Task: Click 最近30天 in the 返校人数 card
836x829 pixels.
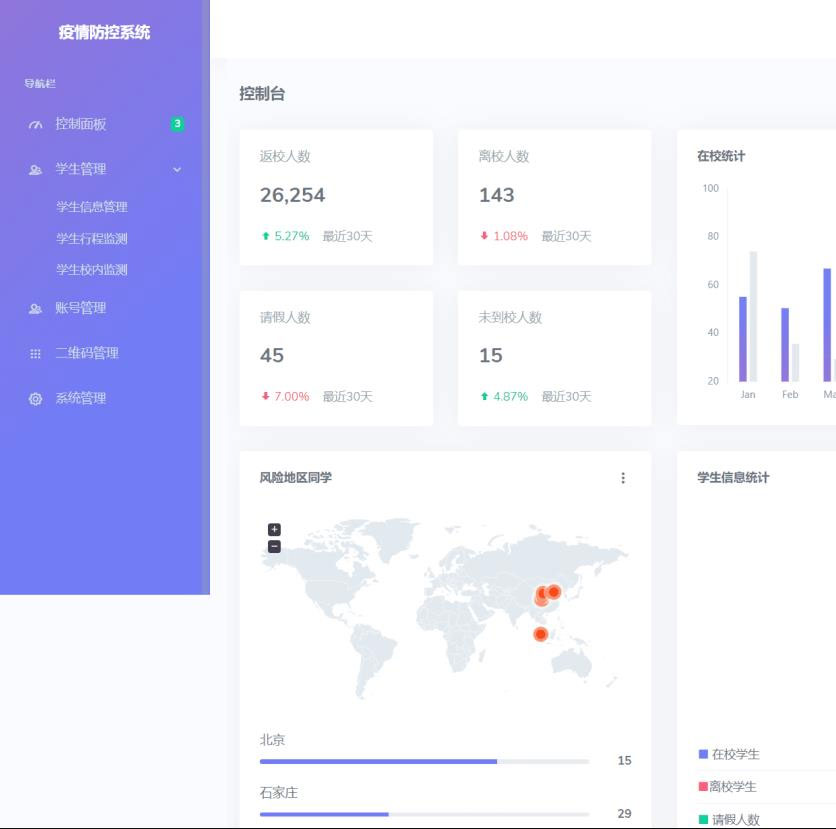Action: coord(348,236)
